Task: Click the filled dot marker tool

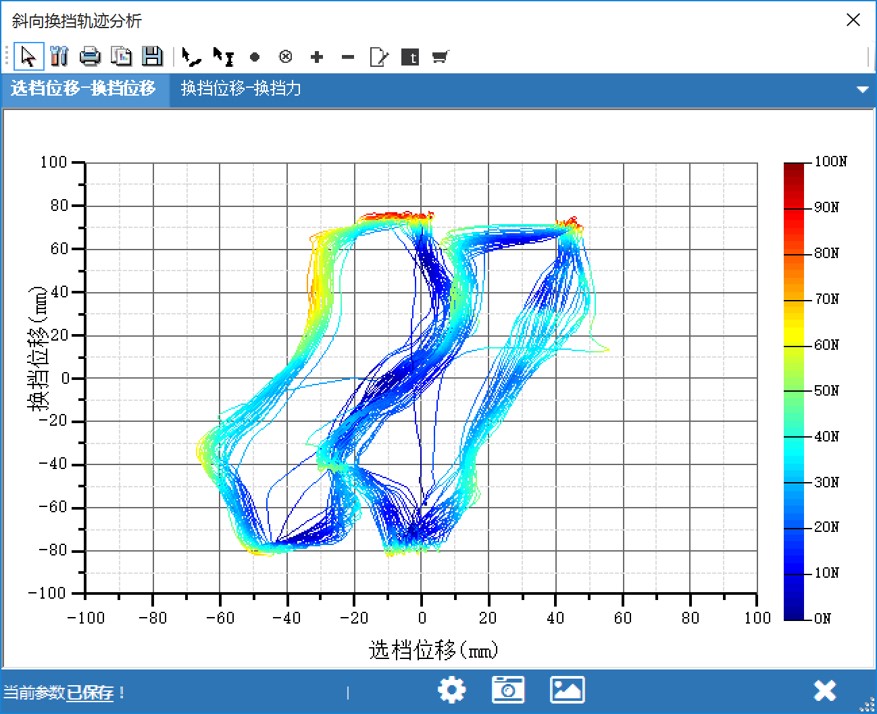Action: (254, 57)
